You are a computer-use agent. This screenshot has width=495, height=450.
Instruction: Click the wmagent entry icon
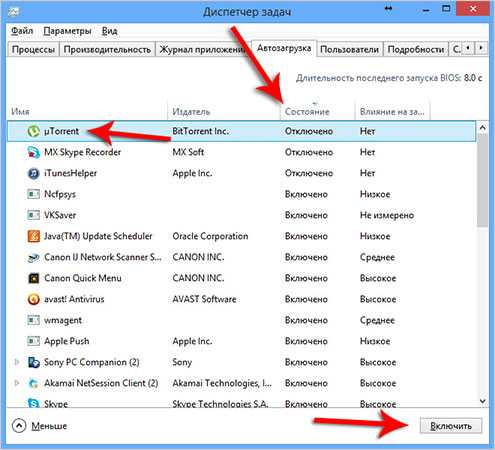point(33,320)
